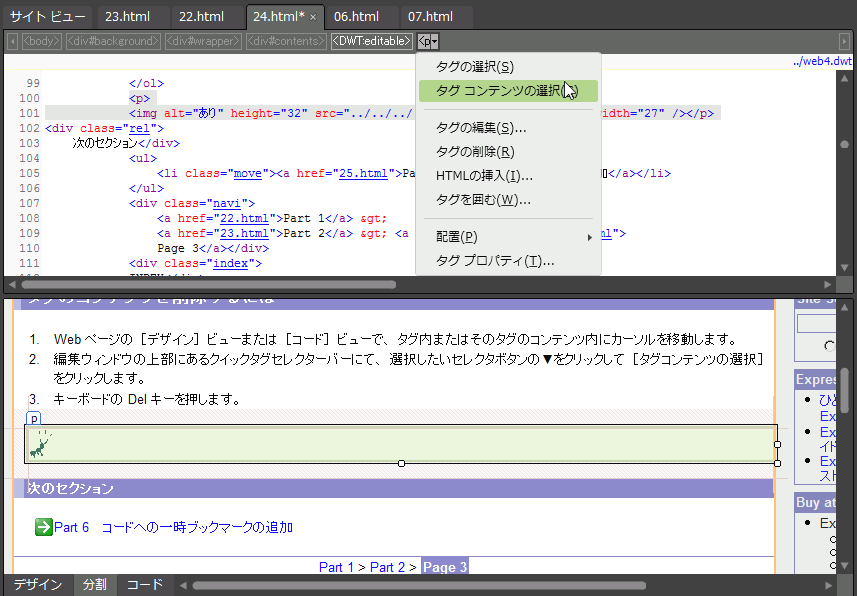Switch to デザイン view tab
The width and height of the screenshot is (857, 596).
point(37,585)
